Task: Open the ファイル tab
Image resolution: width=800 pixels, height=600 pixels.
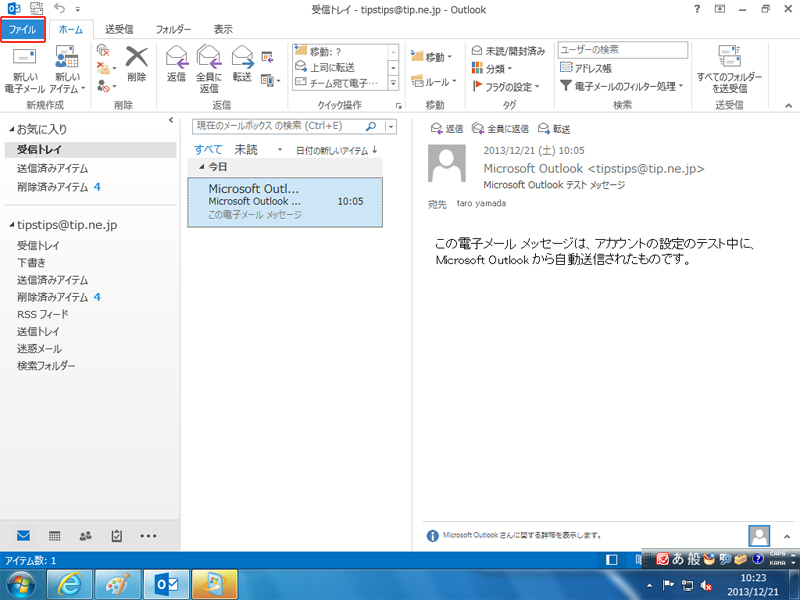Action: tap(23, 30)
